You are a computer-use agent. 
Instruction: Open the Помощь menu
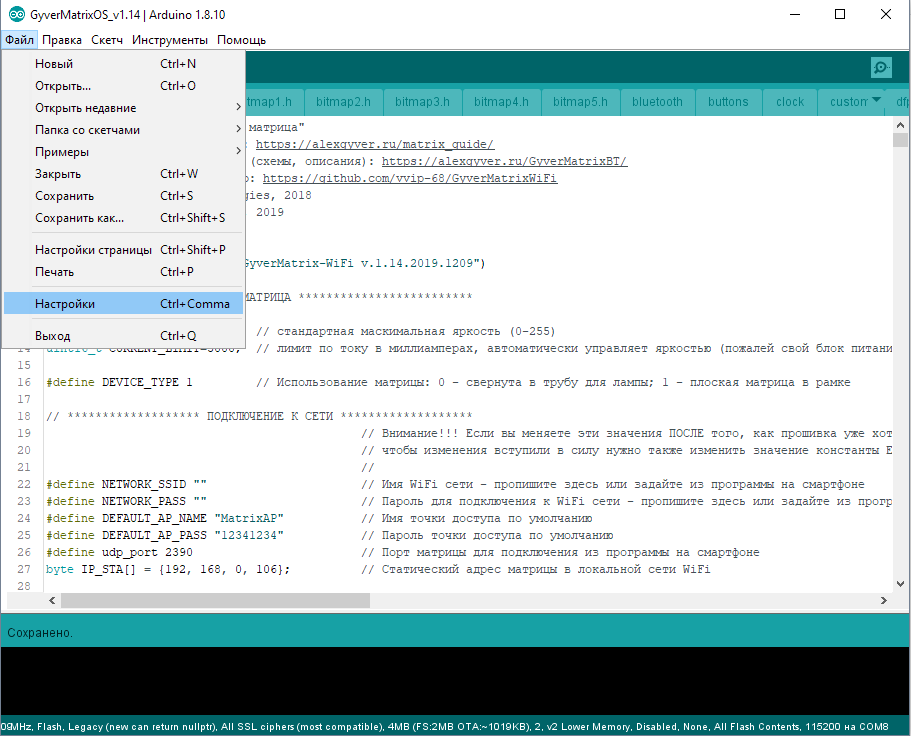click(241, 40)
